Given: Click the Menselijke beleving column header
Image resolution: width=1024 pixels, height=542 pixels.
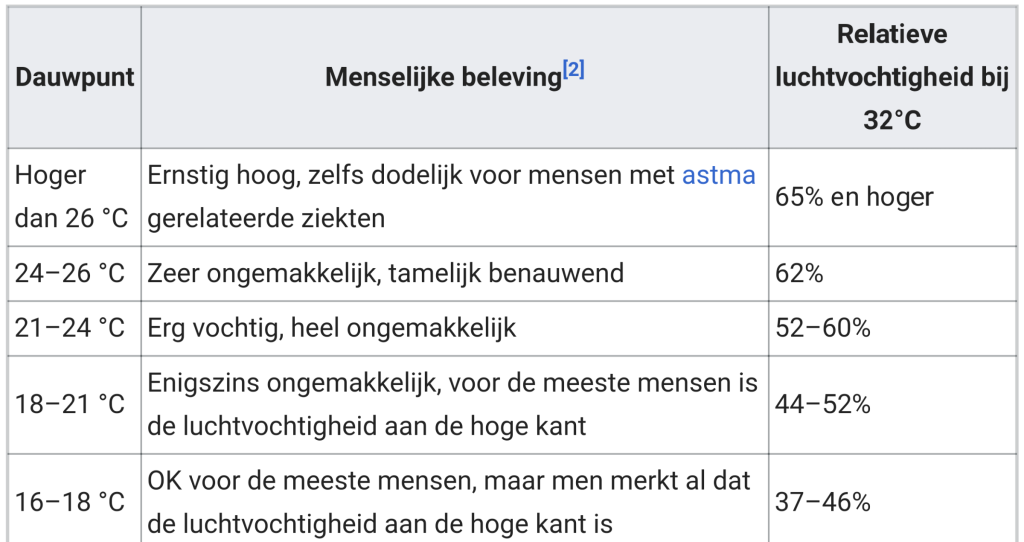Looking at the screenshot, I should 455,77.
